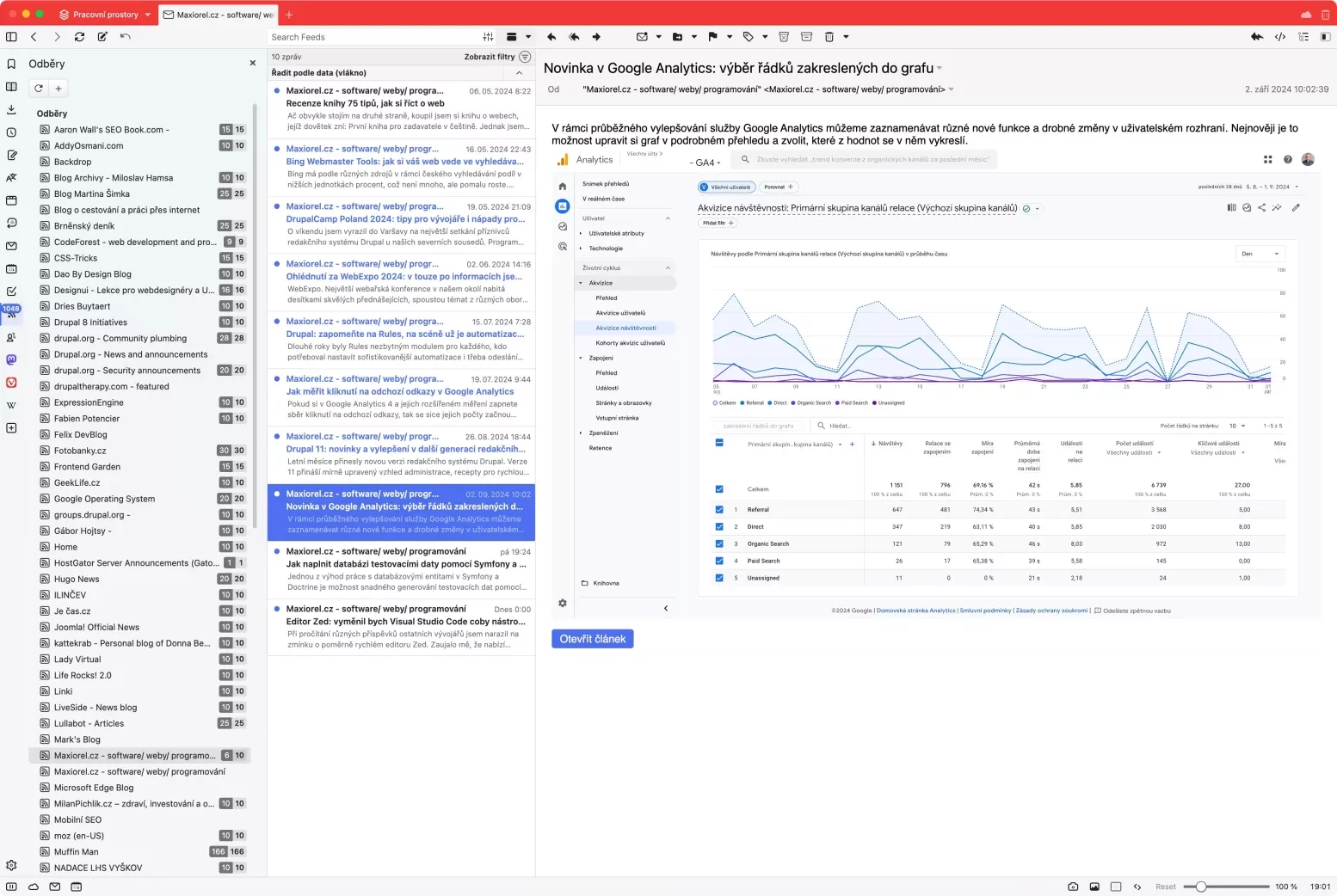Open the label tag dropdown arrow
Image resolution: width=1337 pixels, height=896 pixels.
765,37
